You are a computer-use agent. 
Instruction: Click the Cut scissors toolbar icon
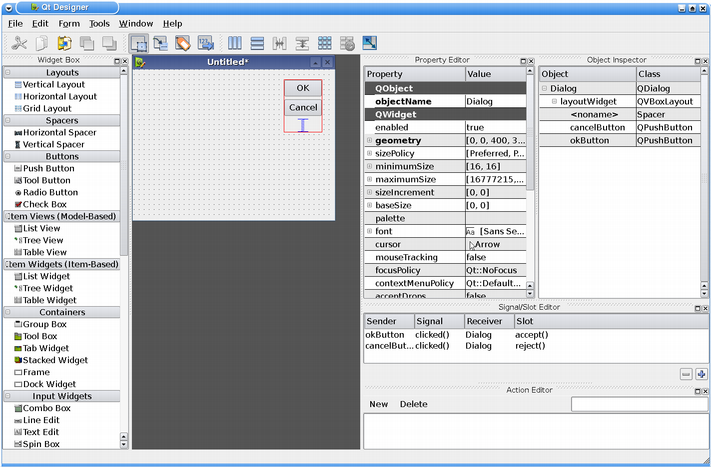(x=19, y=43)
